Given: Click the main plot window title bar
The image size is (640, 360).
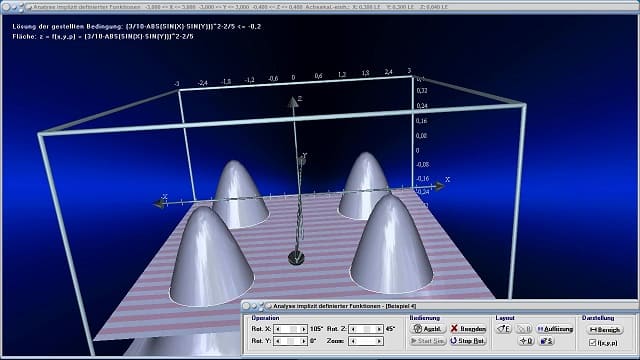Looking at the screenshot, I should coord(320,7).
